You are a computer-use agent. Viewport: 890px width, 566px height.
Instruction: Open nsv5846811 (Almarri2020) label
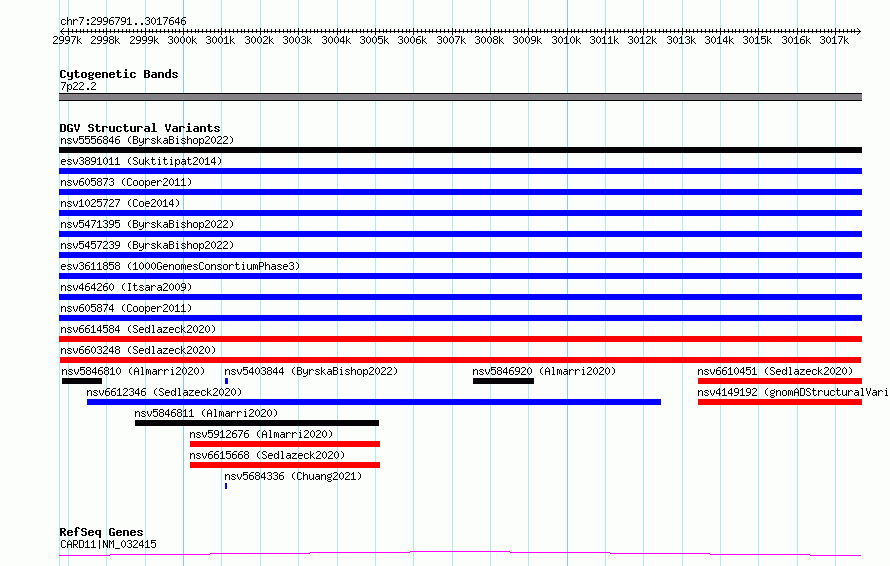(206, 413)
